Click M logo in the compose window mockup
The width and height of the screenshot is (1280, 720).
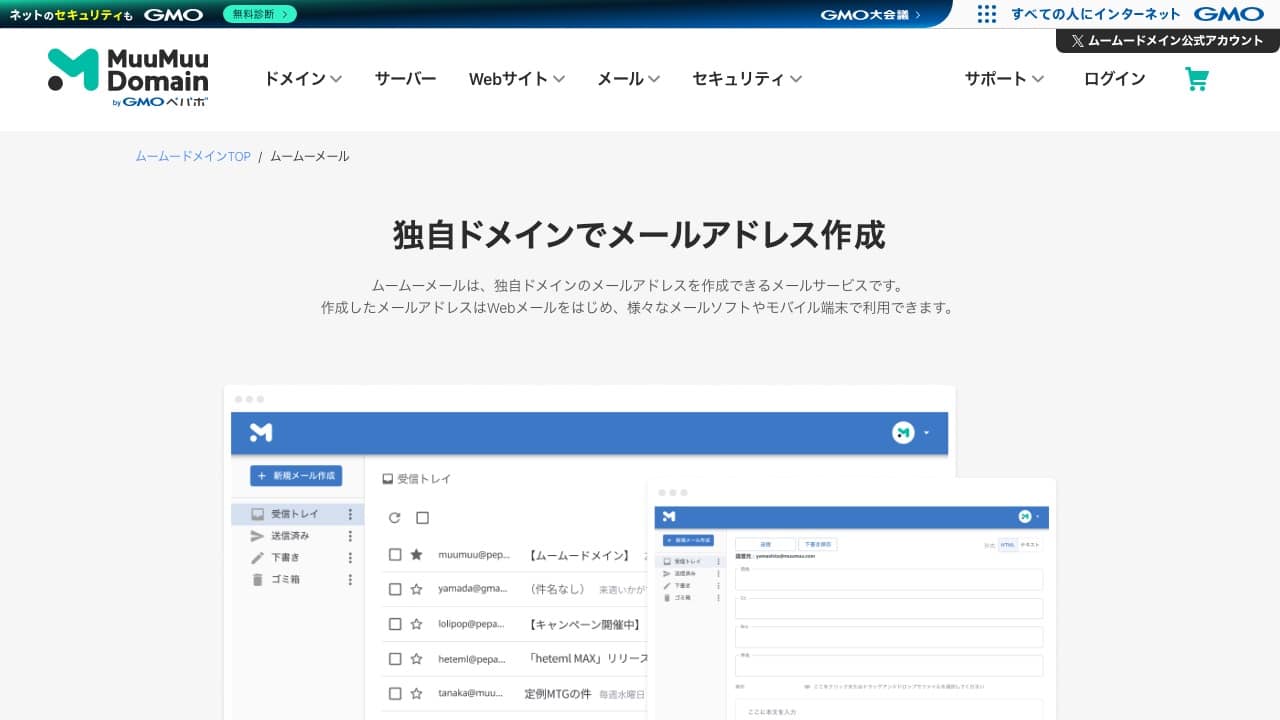coord(669,516)
